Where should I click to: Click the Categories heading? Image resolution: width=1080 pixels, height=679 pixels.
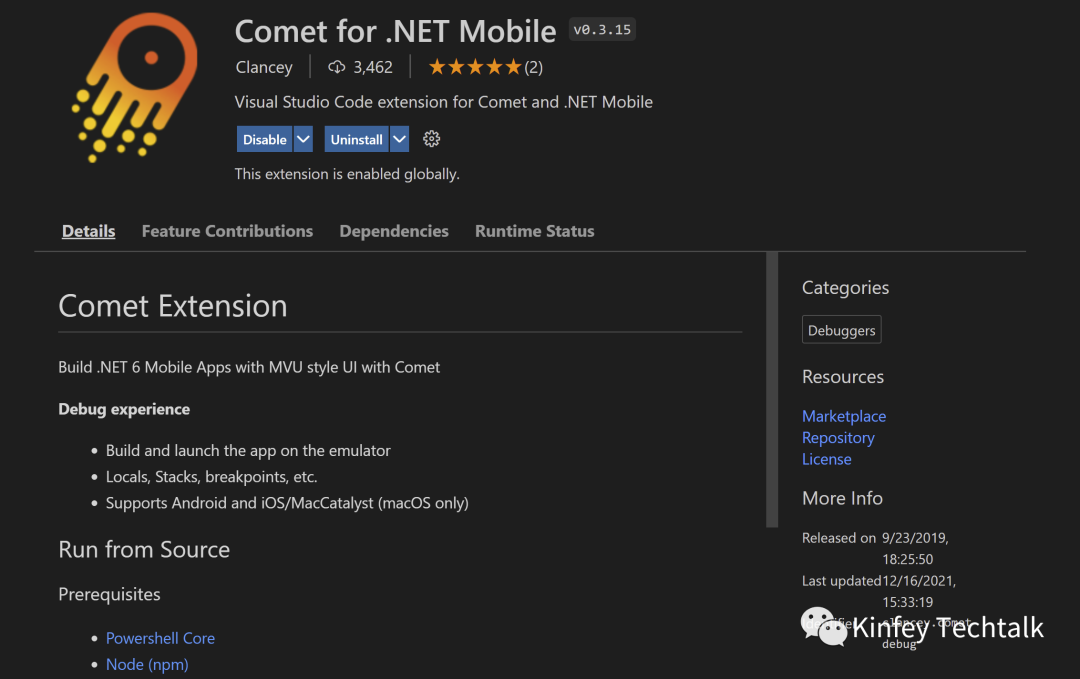845,288
